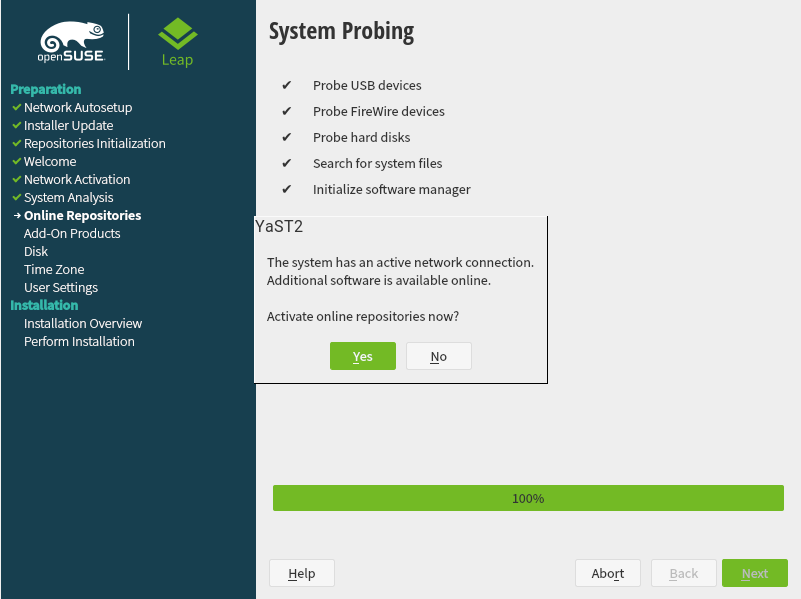Click checkmark for Probe FireWire devices
Screen dimensions: 801x599
tap(287, 111)
